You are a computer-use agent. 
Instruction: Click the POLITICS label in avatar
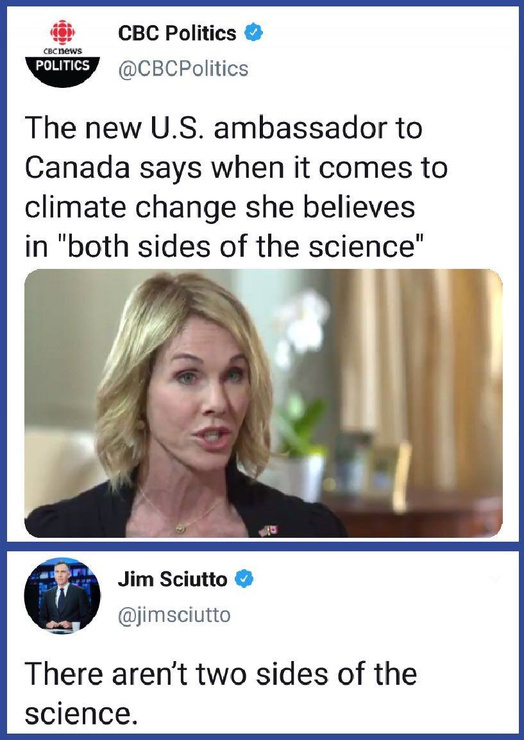(62, 65)
